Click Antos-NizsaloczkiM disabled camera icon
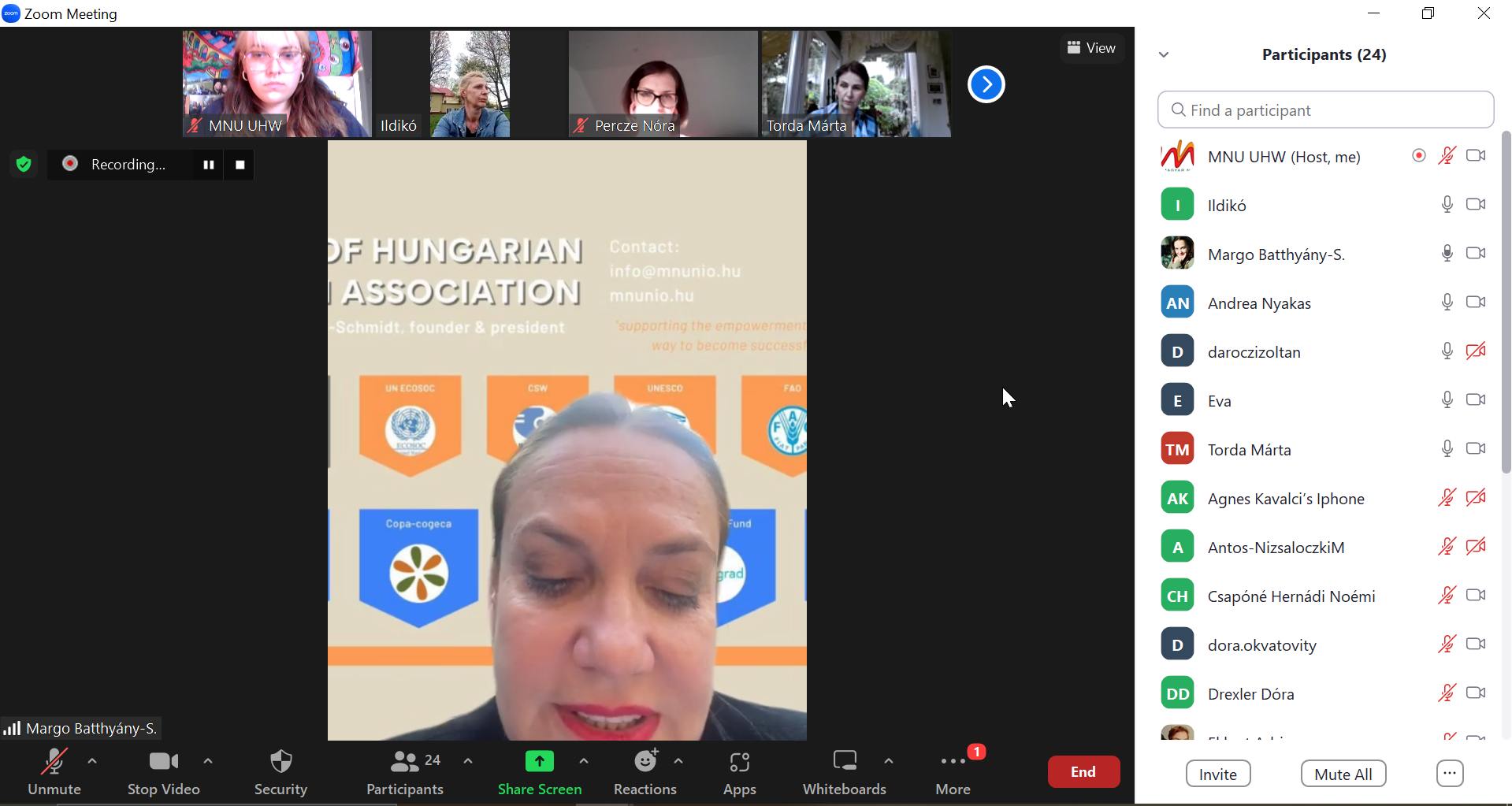Screen dimensions: 1512x806 click(x=1476, y=547)
